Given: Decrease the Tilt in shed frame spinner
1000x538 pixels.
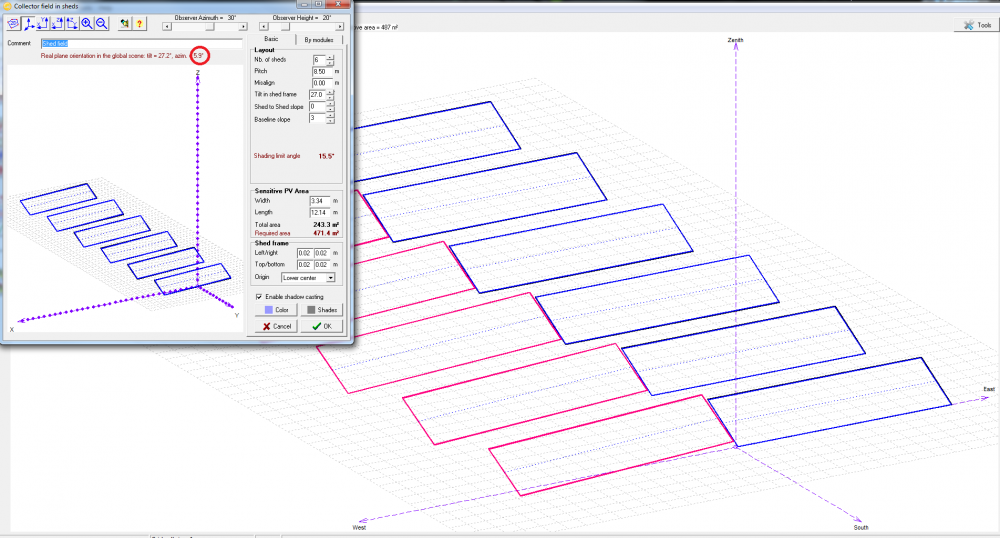Looking at the screenshot, I should pos(330,97).
